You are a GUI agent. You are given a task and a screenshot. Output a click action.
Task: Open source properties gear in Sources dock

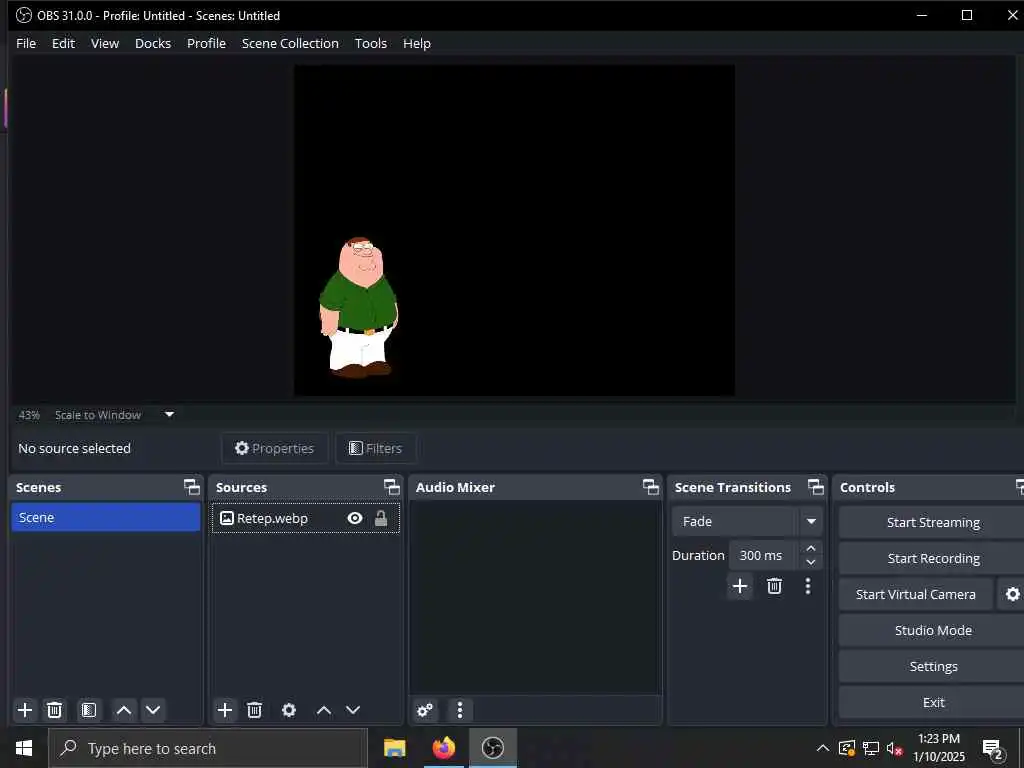tap(289, 710)
